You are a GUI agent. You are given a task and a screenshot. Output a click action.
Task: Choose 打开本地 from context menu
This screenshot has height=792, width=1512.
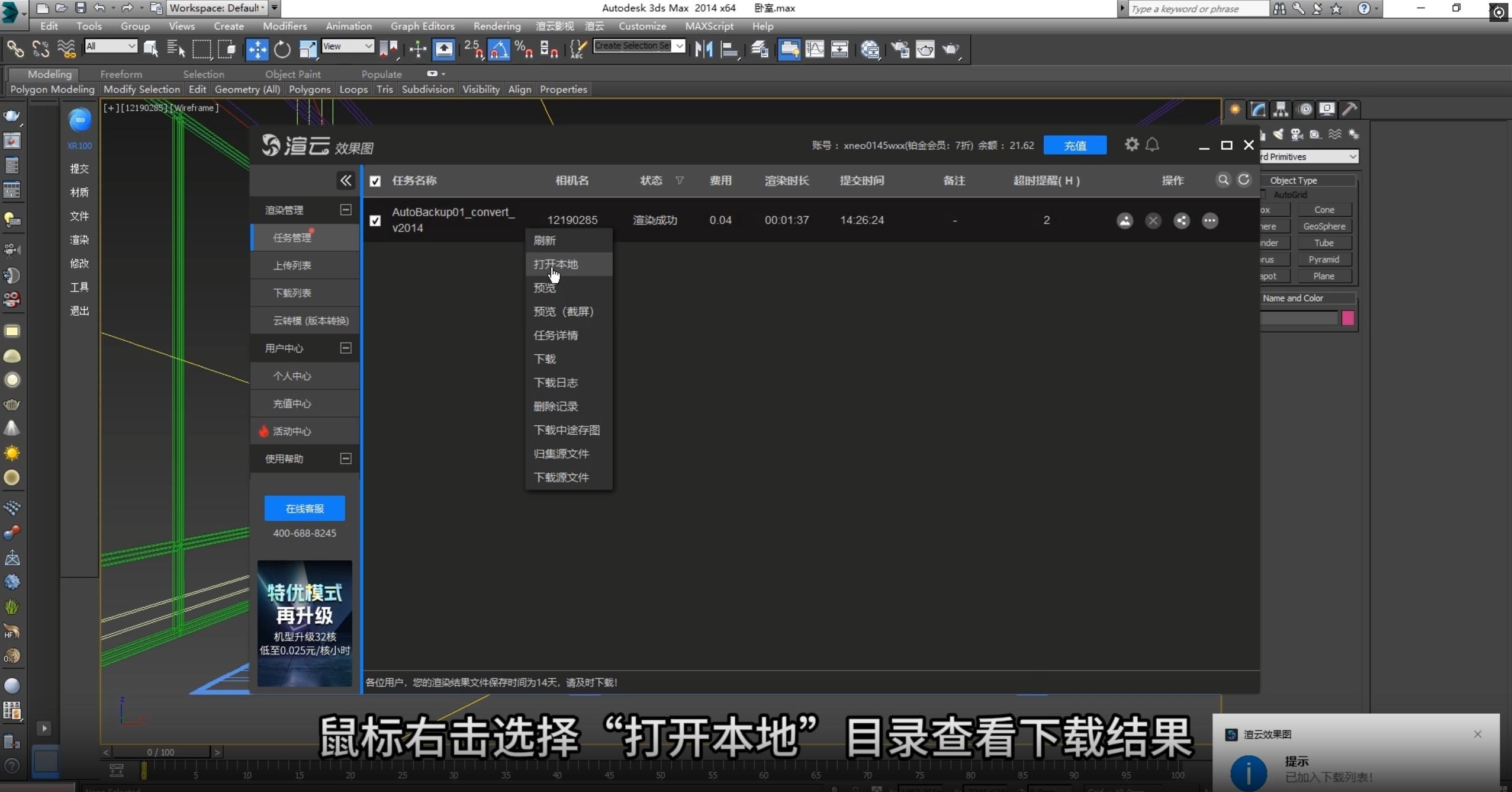click(556, 264)
